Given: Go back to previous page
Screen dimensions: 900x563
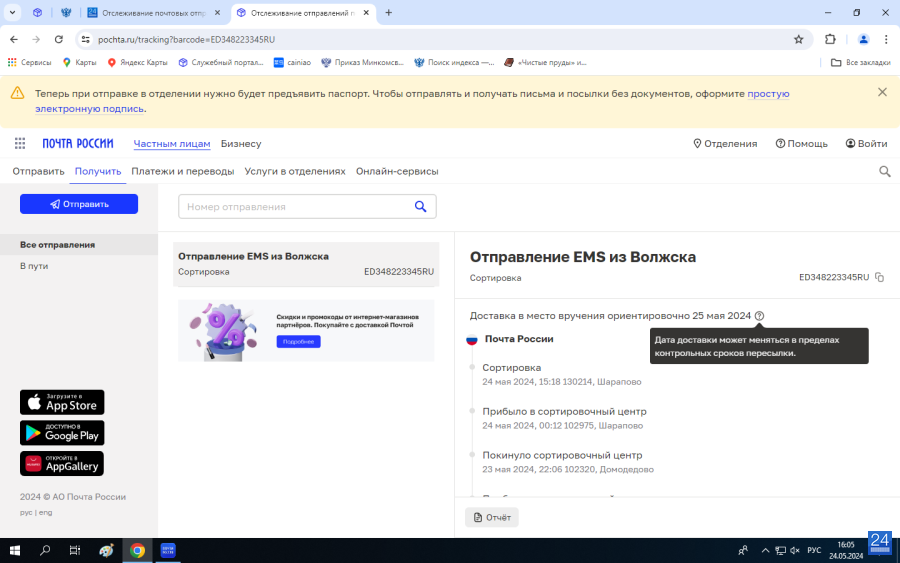Looking at the screenshot, I should click(x=14, y=39).
